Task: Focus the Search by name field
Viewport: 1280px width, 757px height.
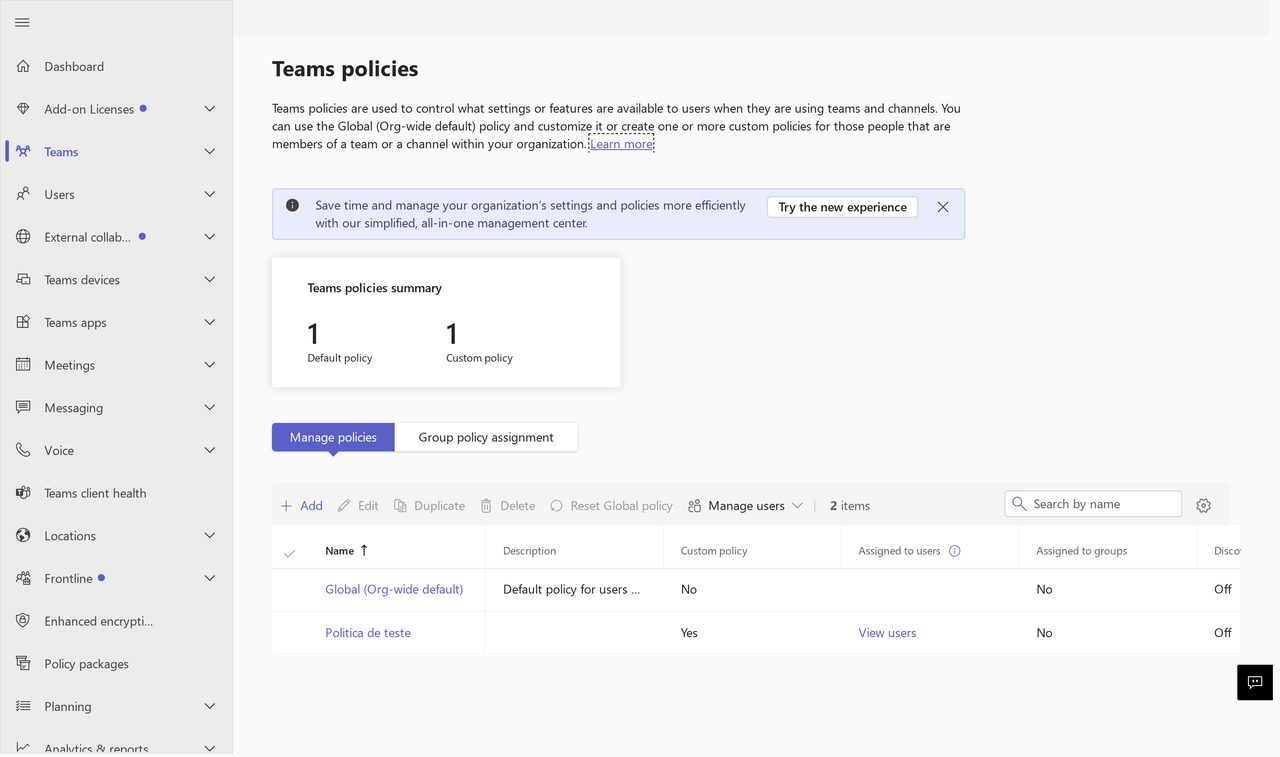Action: 1093,504
